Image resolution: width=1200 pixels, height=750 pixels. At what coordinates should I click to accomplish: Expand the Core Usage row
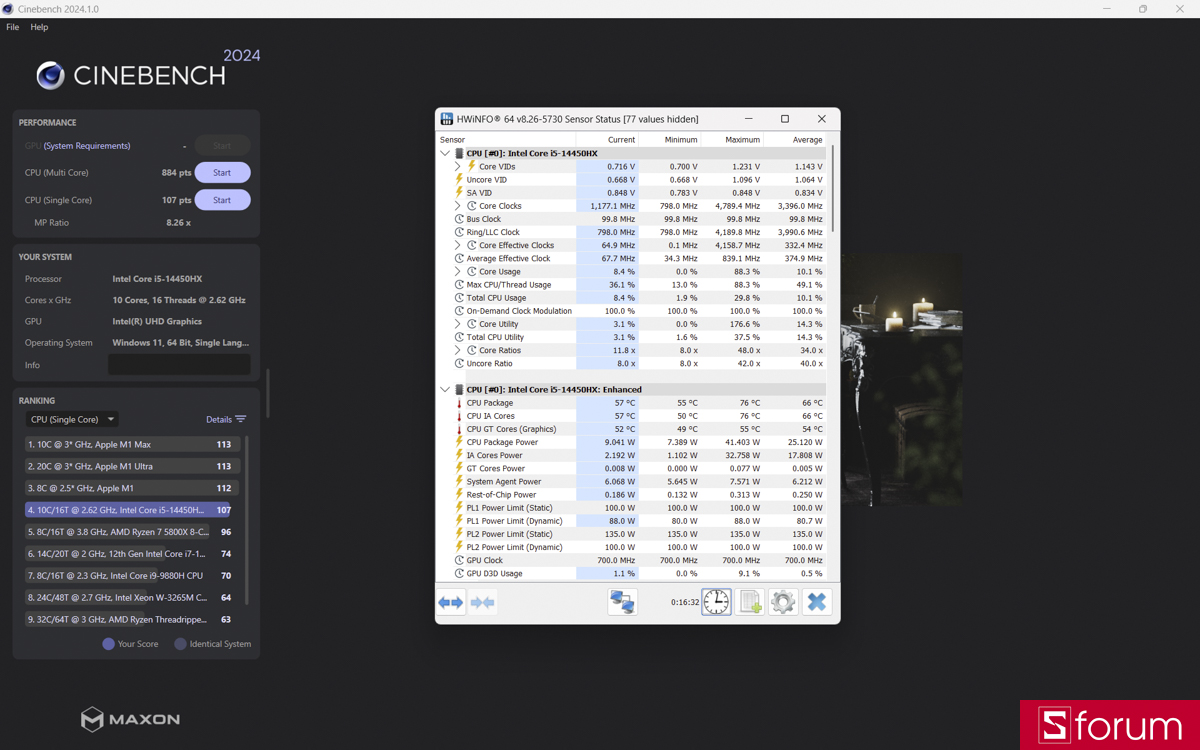(x=458, y=271)
